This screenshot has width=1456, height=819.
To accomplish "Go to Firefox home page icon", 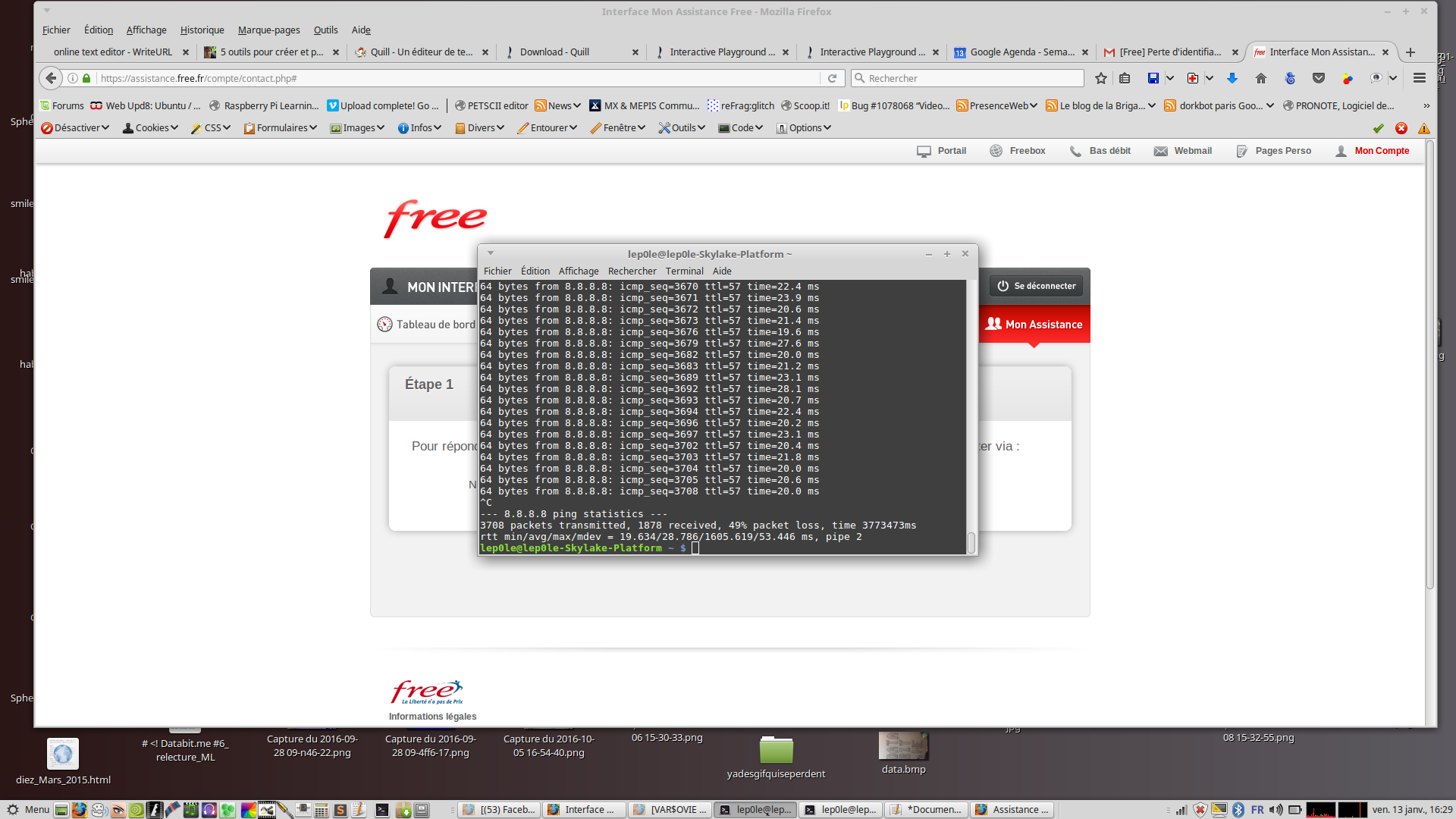I will pyautogui.click(x=1261, y=78).
